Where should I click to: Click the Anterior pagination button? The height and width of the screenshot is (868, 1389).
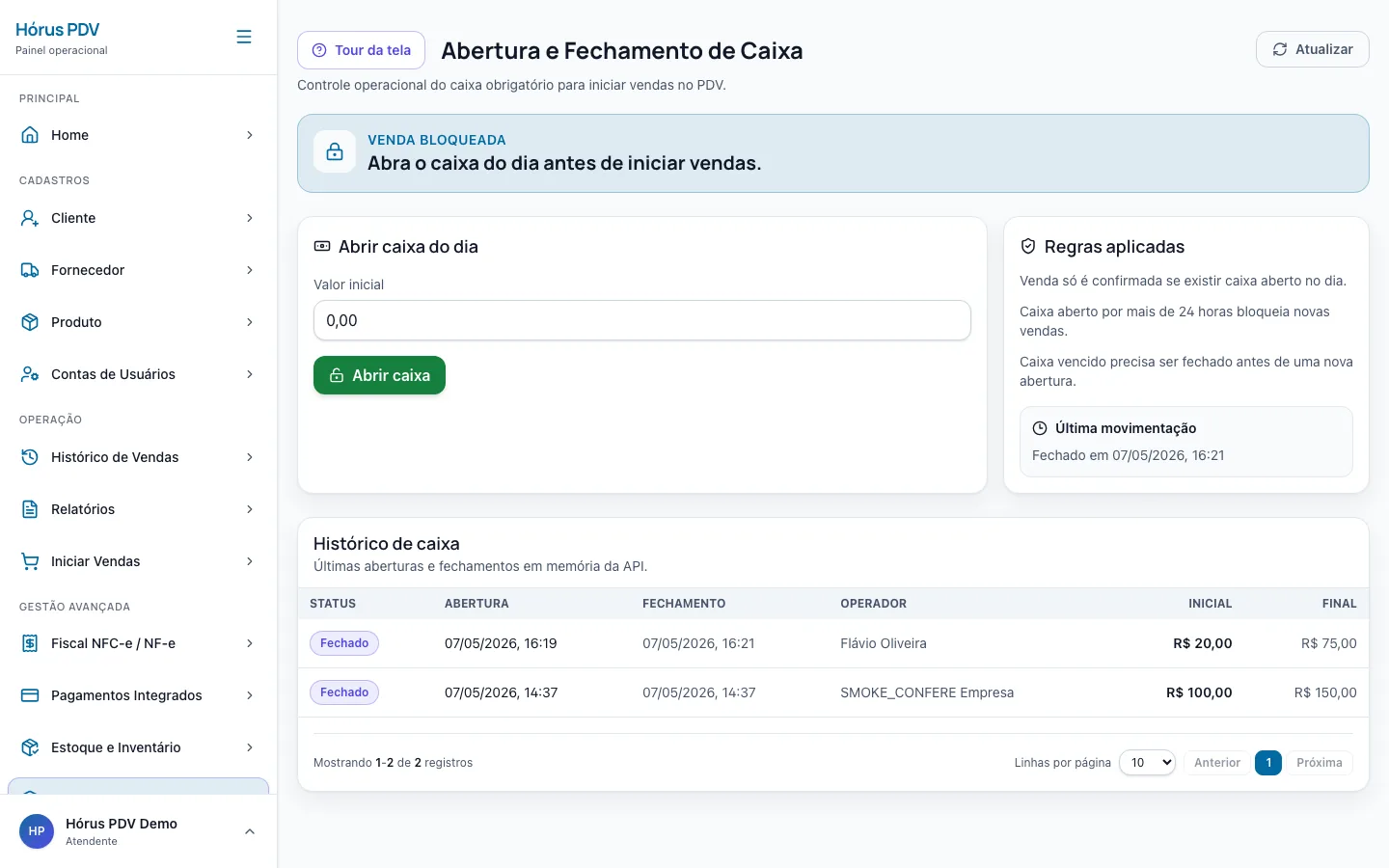click(1217, 763)
